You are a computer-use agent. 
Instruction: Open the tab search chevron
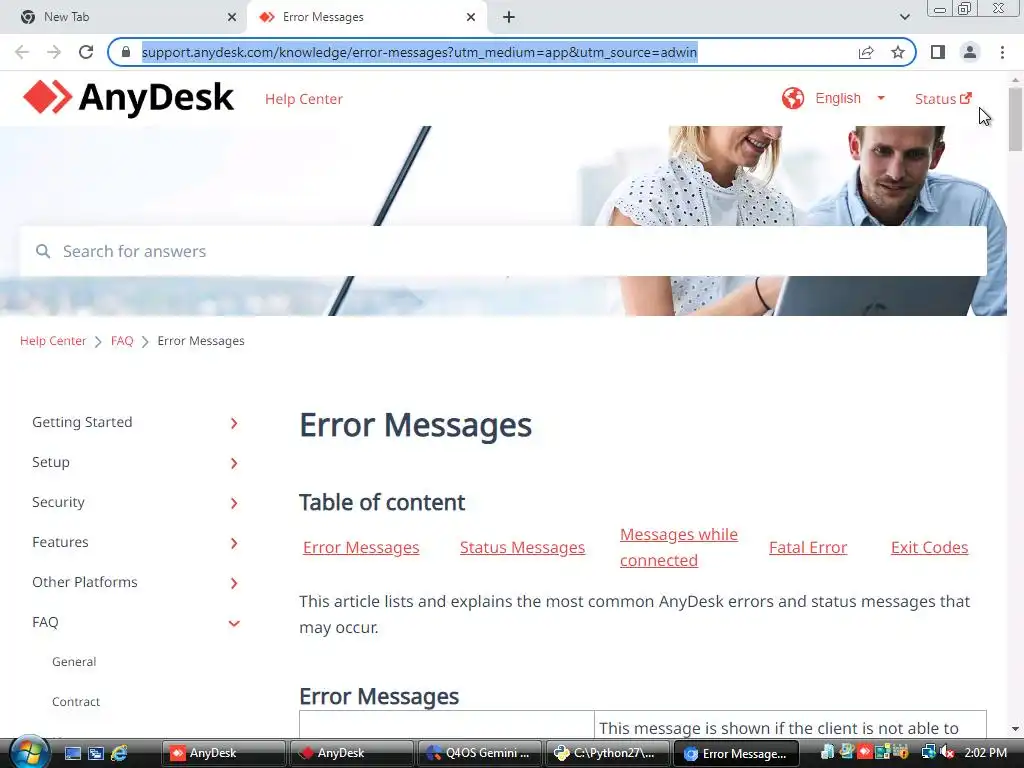[904, 17]
